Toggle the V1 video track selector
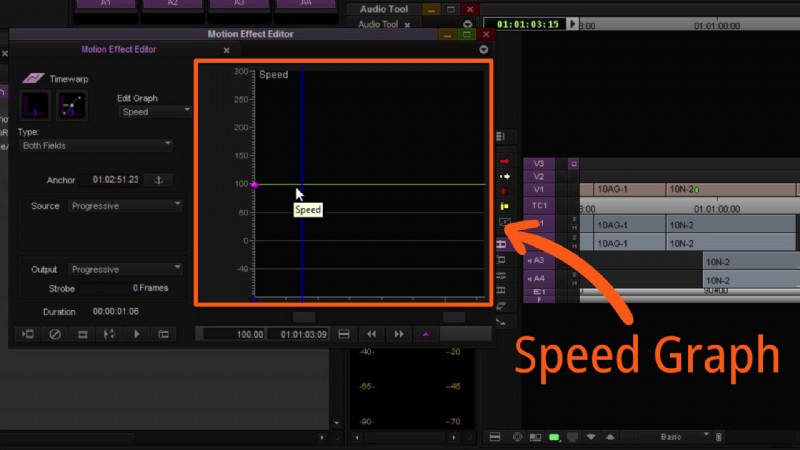Image resolution: width=800 pixels, height=450 pixels. [538, 189]
